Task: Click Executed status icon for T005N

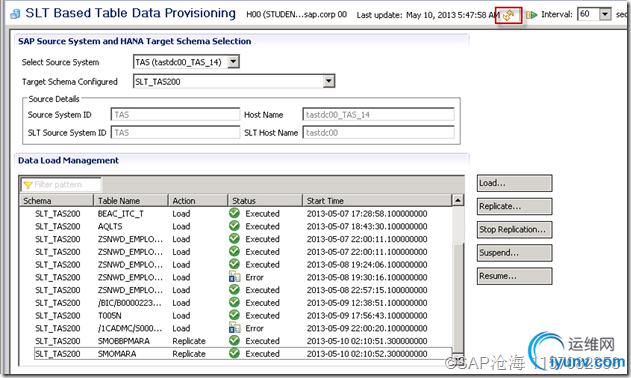Action: point(234,315)
